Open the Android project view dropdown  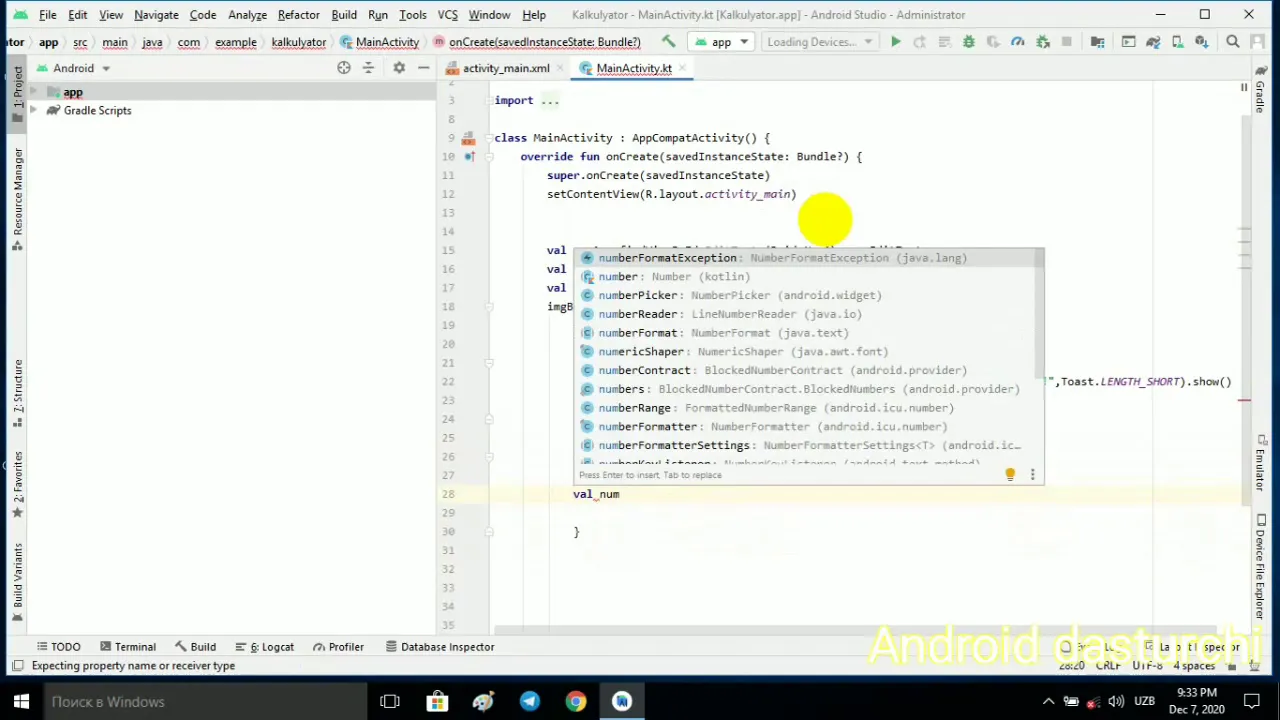(x=74, y=68)
